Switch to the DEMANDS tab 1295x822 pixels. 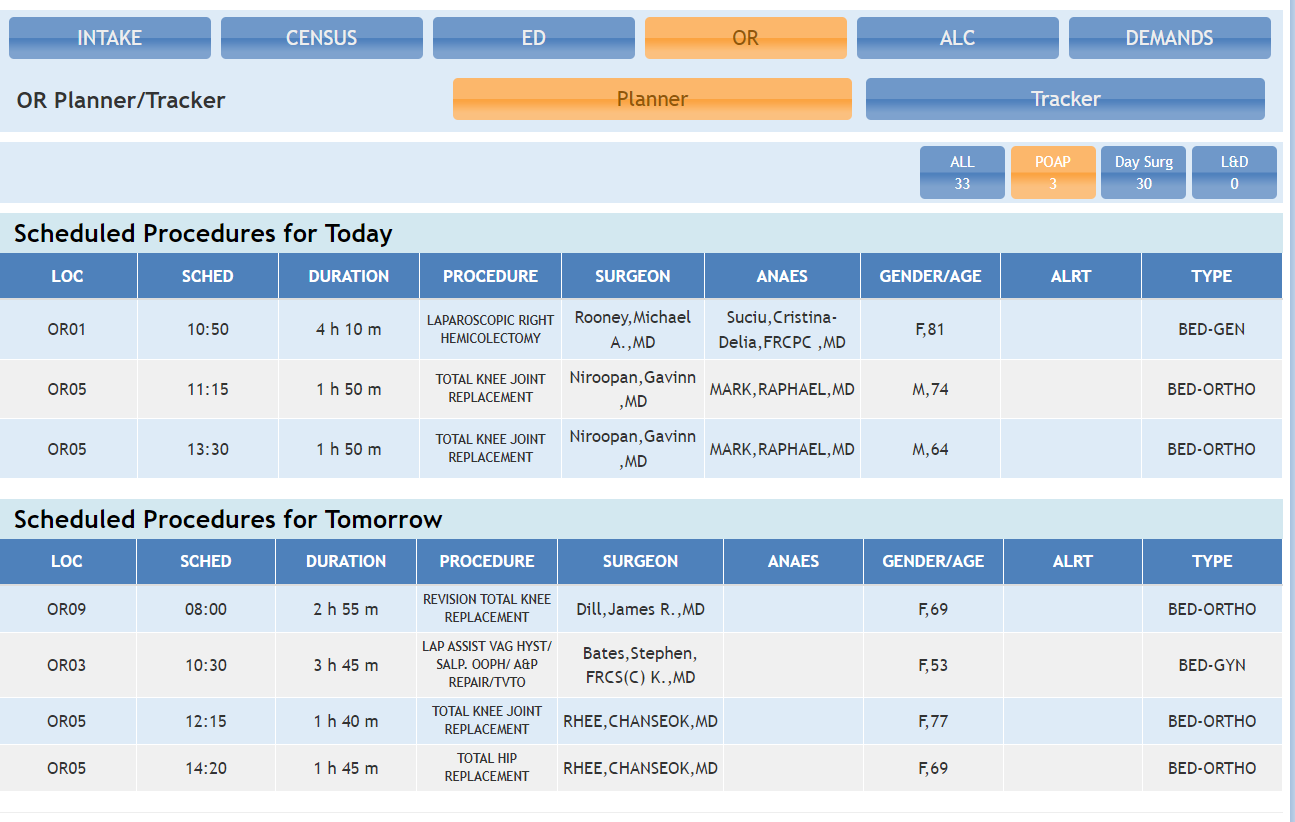[x=1170, y=38]
